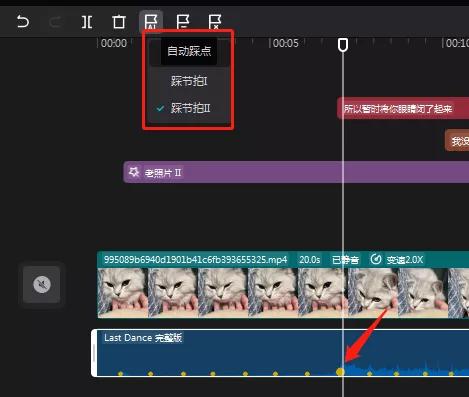This screenshot has width=469, height=397.
Task: Choose 踩节拍I from the beat menu
Action: tap(189, 81)
